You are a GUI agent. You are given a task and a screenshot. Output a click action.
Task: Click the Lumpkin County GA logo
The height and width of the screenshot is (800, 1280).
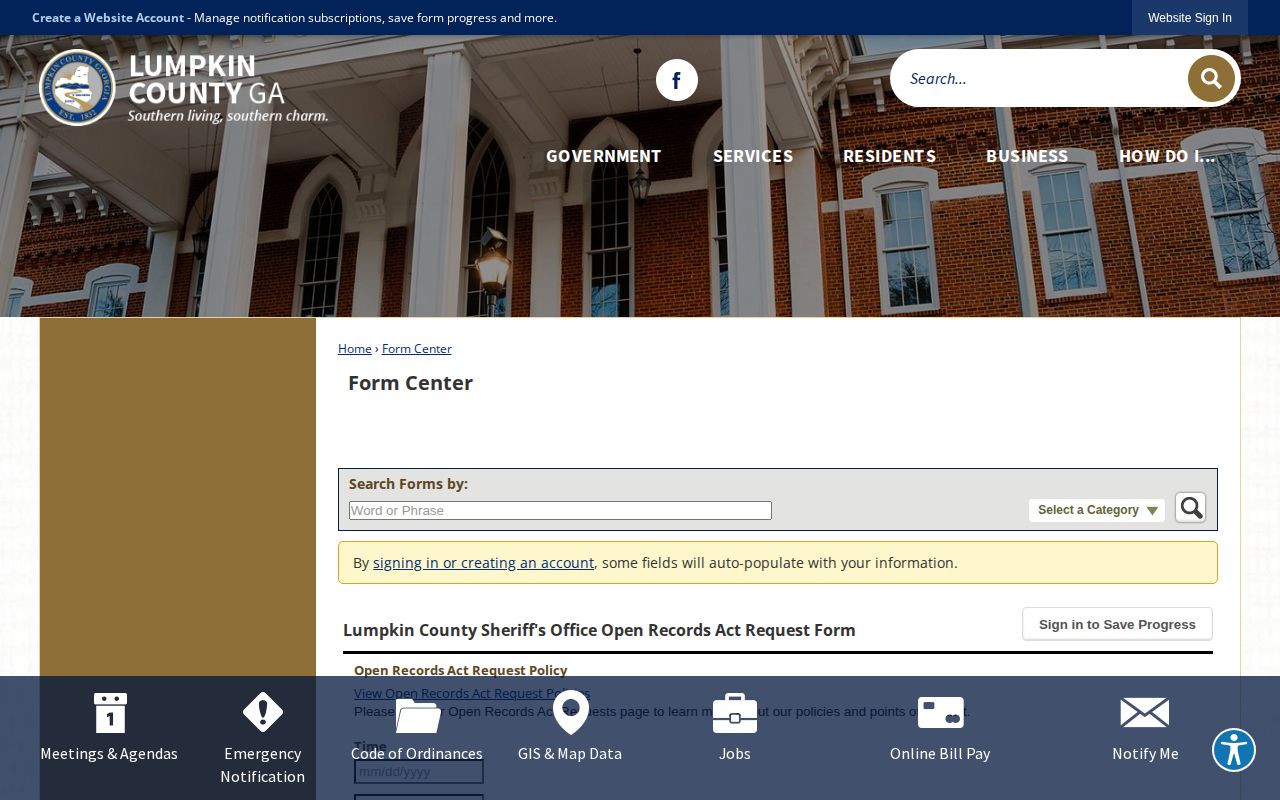184,87
